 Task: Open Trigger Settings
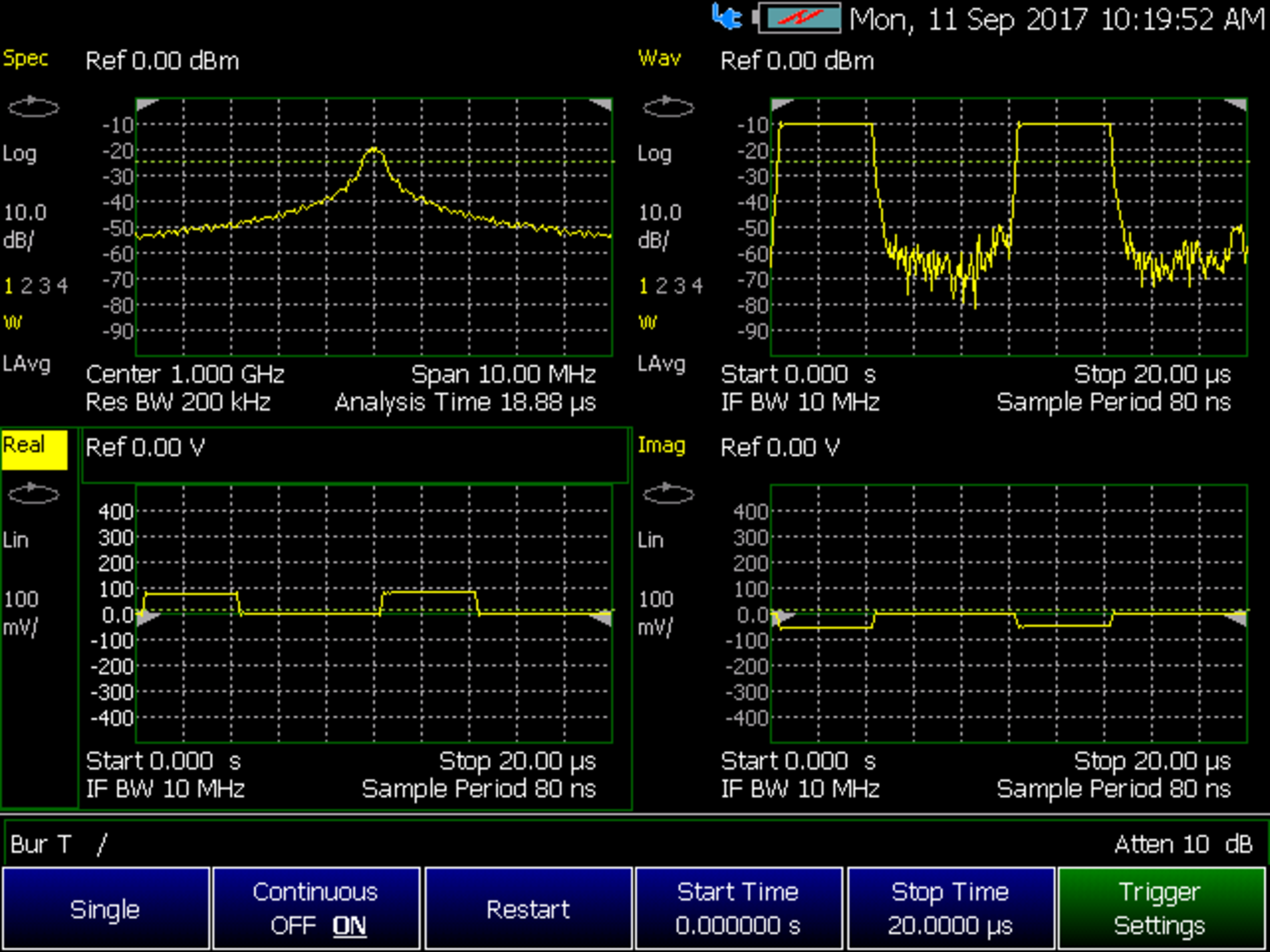(x=1161, y=908)
